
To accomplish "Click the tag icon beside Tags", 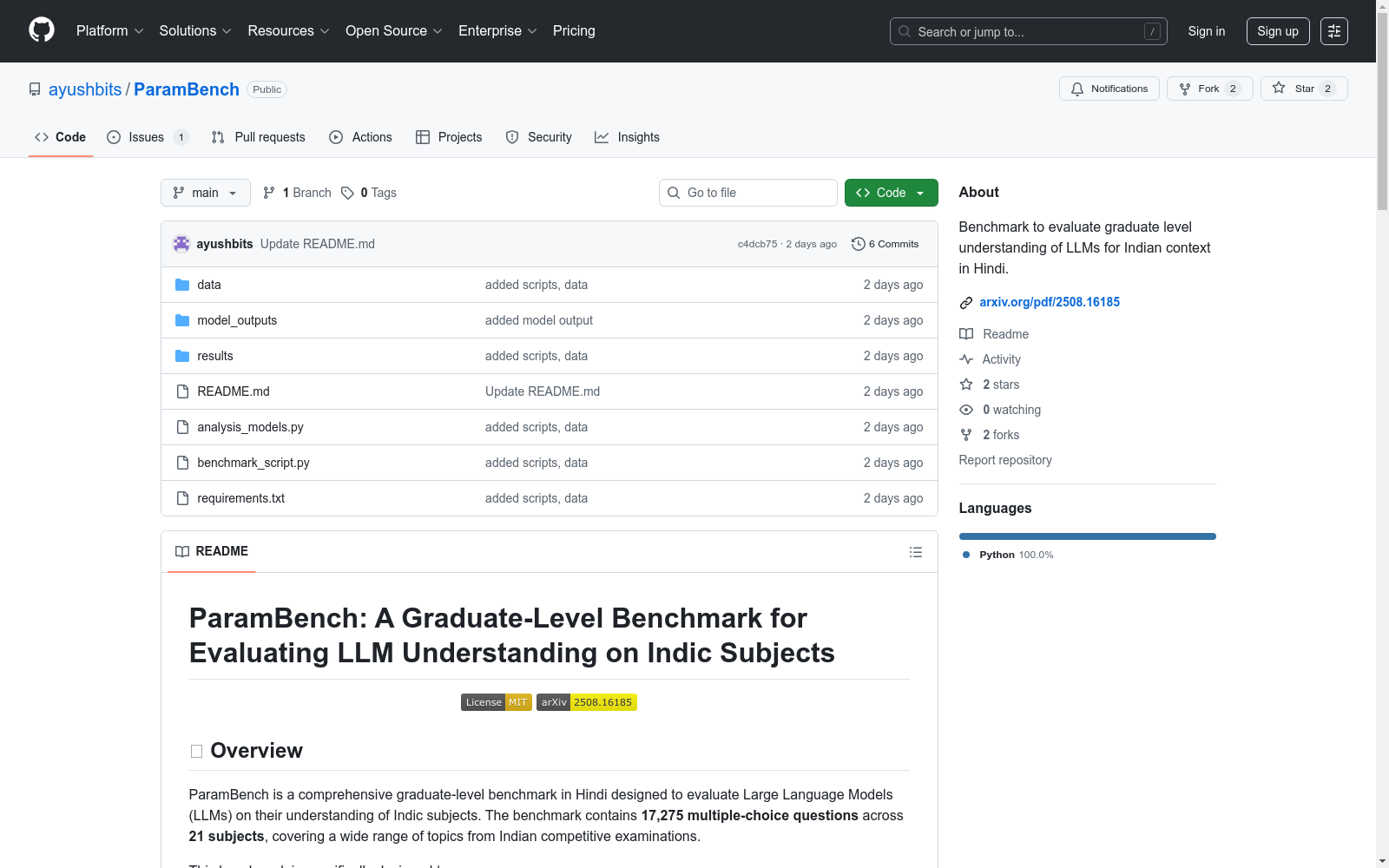I will click(347, 193).
